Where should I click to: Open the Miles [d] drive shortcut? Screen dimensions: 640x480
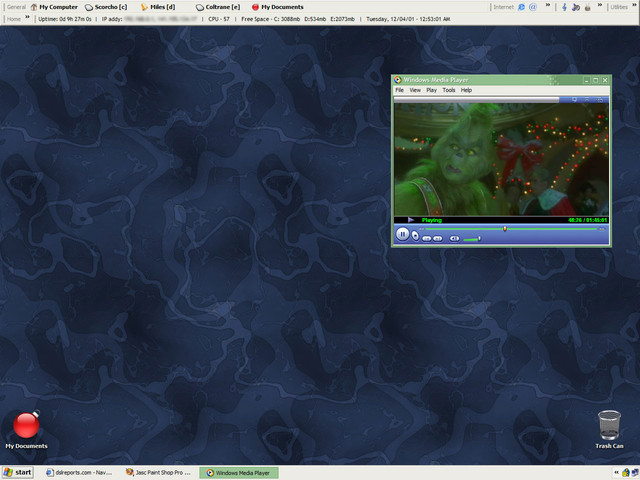coord(158,7)
